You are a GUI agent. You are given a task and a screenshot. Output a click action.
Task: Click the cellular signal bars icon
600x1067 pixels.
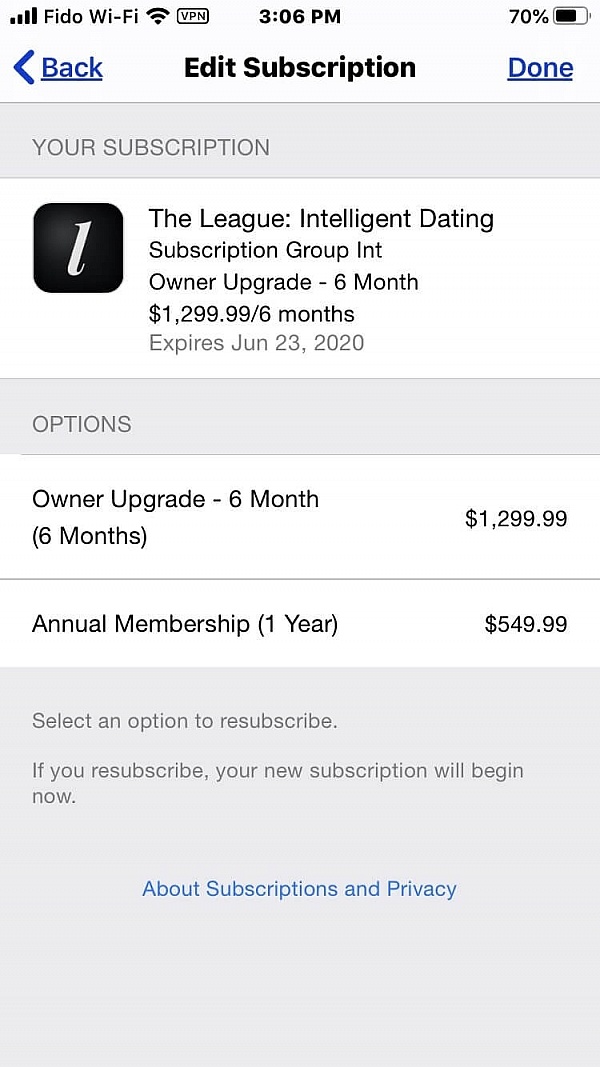(x=23, y=16)
